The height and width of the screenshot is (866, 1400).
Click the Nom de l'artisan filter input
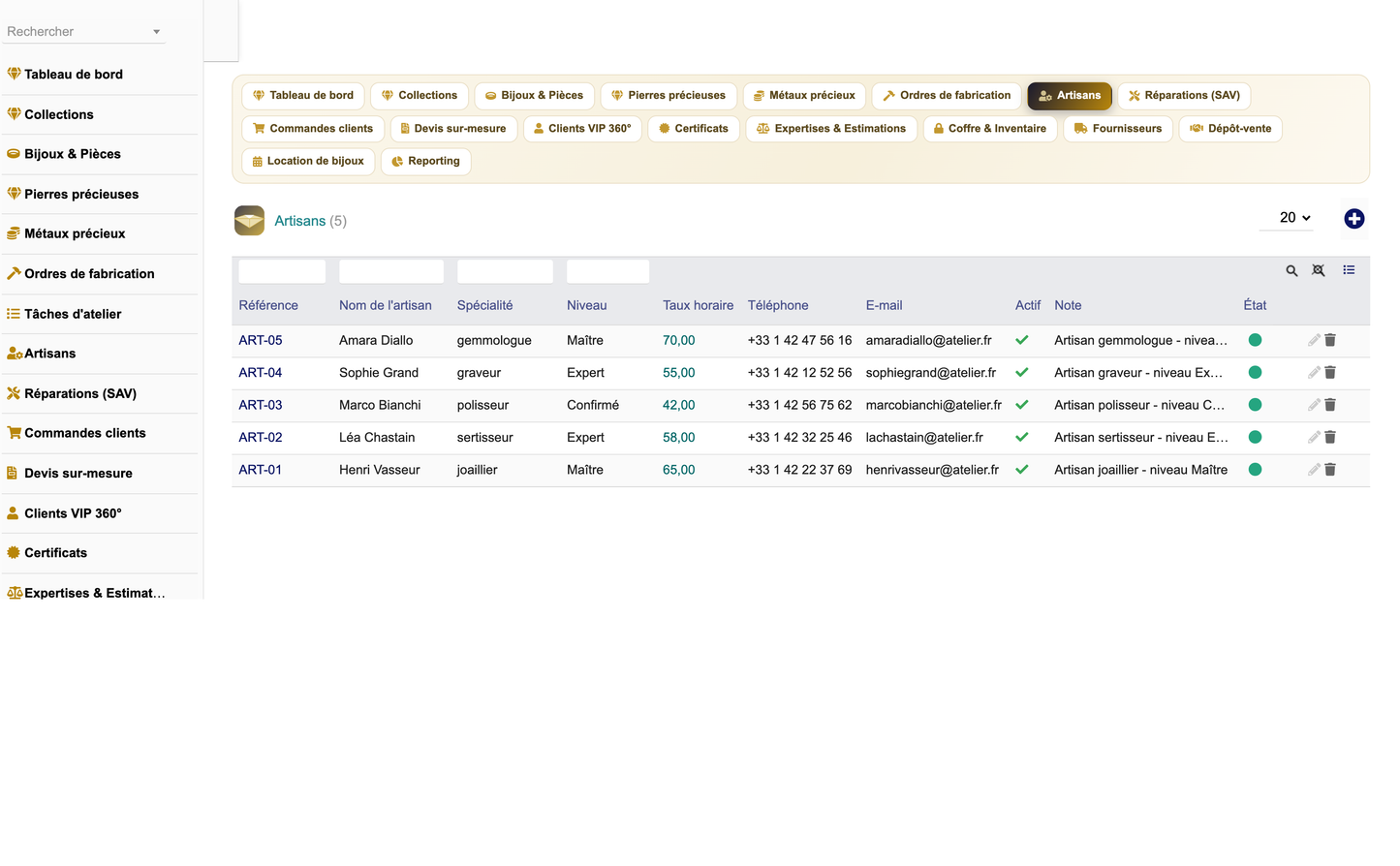[x=391, y=271]
